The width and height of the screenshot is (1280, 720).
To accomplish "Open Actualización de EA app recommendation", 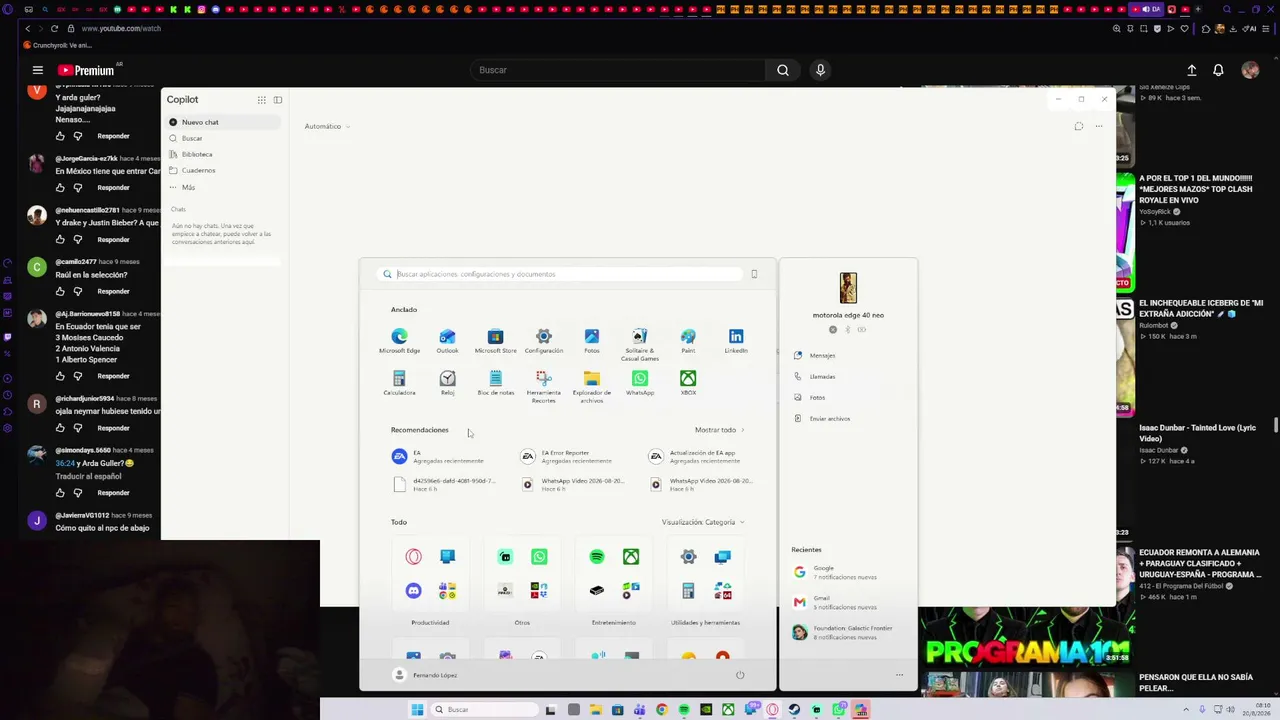I will [x=694, y=456].
